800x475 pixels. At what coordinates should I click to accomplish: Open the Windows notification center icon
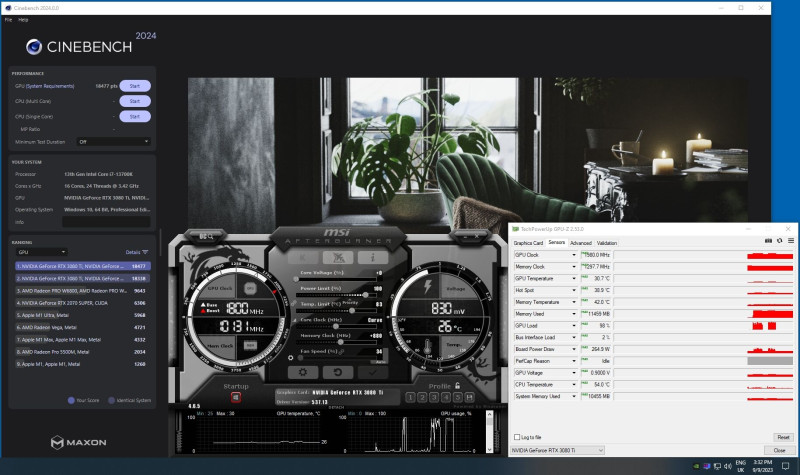786,466
